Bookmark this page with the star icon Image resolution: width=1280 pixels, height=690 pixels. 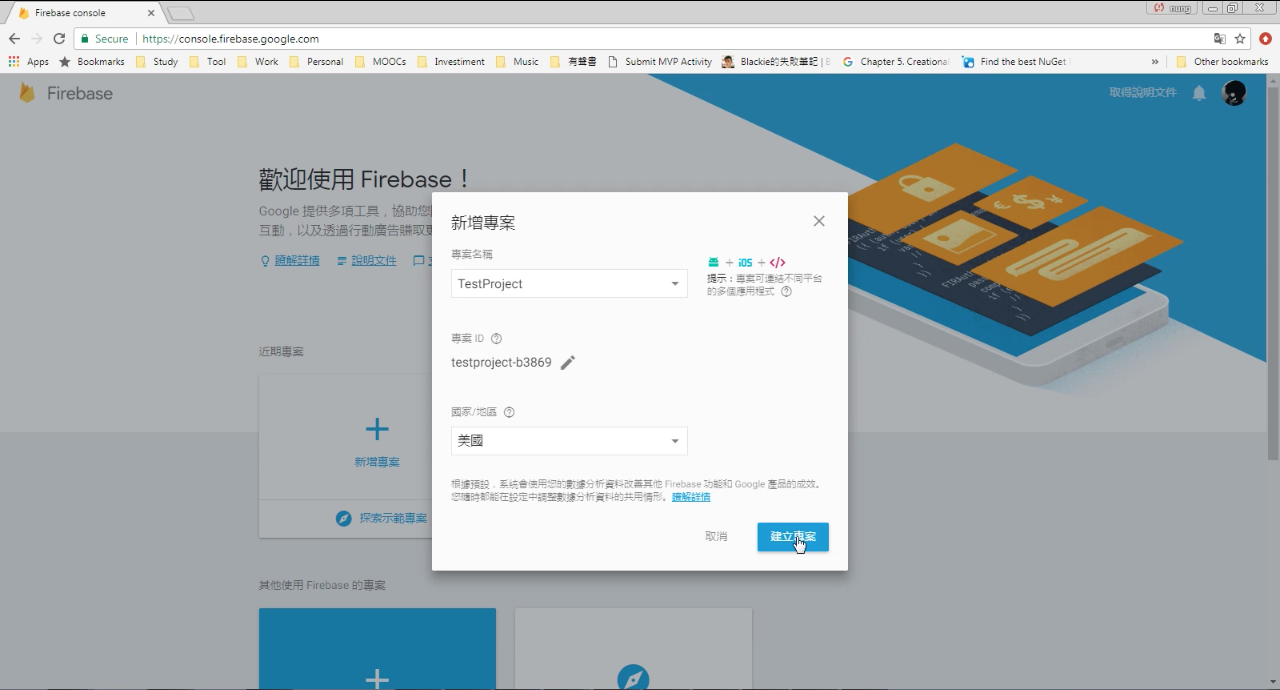(1240, 39)
